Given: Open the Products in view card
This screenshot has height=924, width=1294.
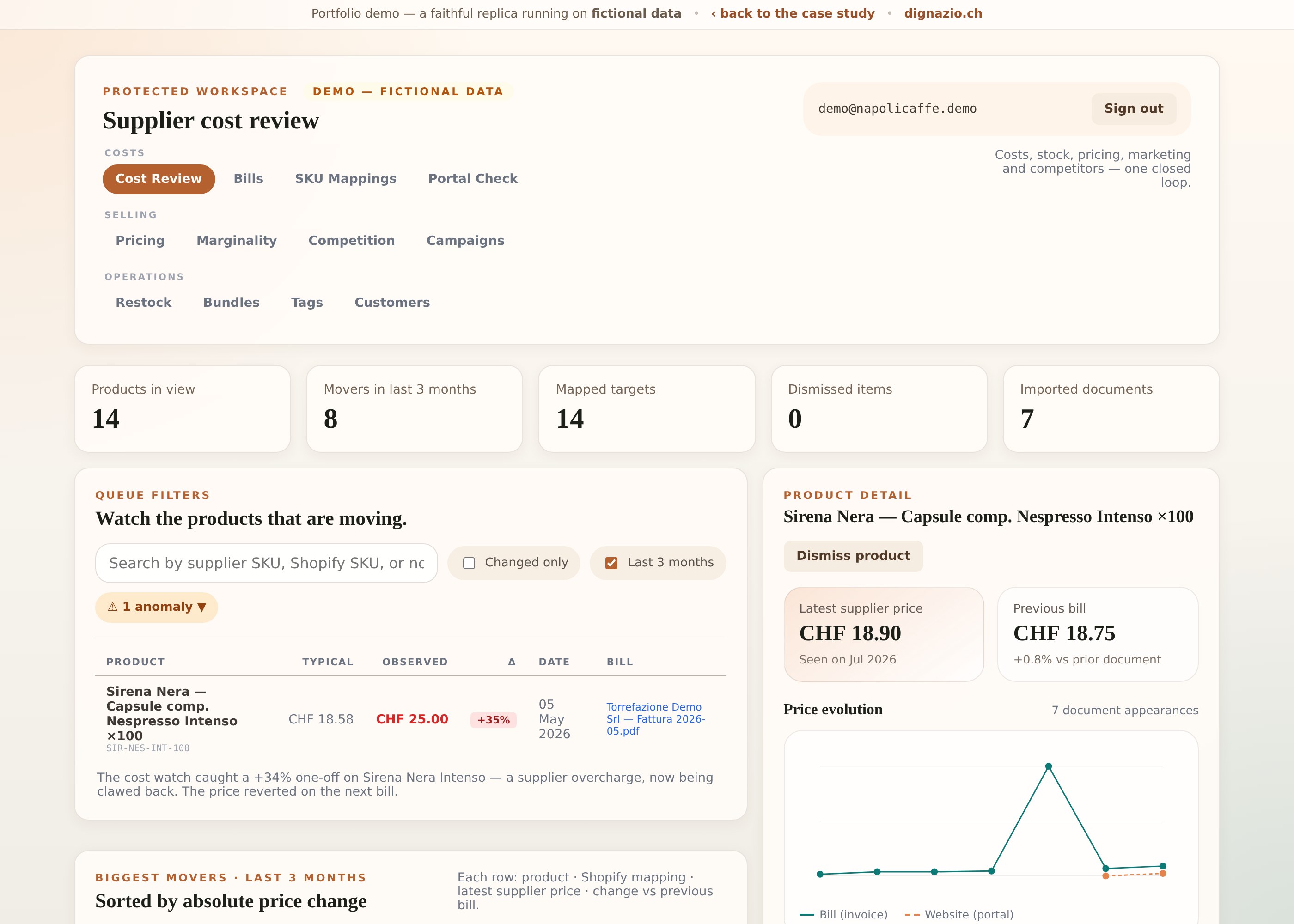Looking at the screenshot, I should pyautogui.click(x=183, y=409).
